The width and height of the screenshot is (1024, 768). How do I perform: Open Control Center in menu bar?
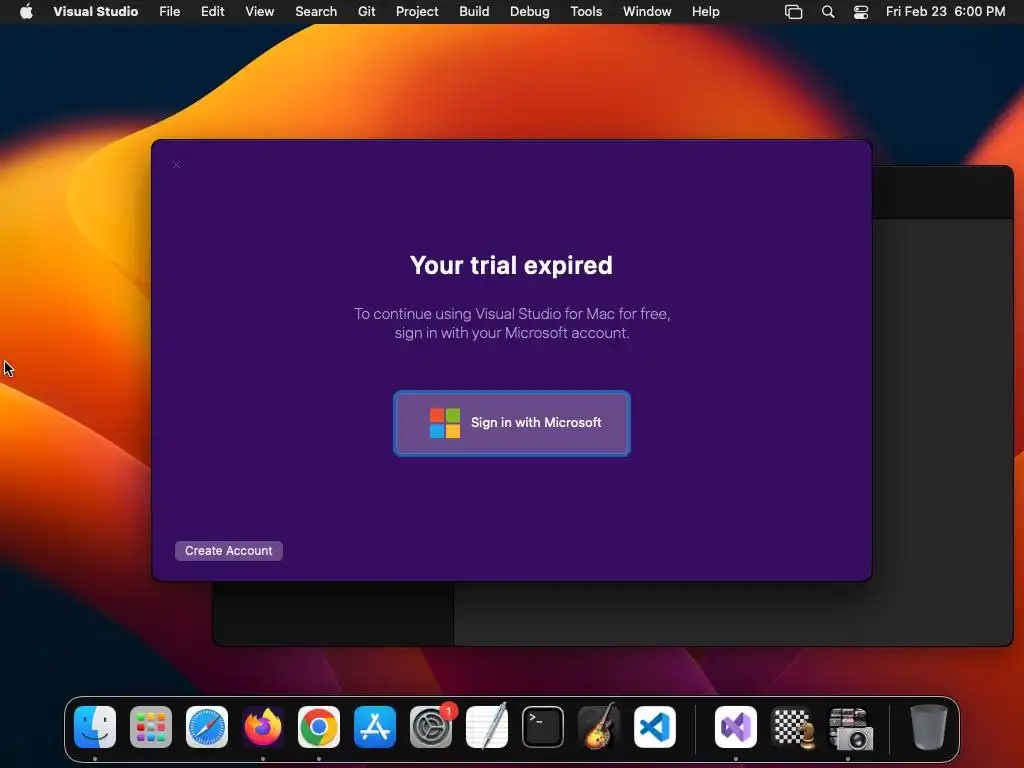861,11
